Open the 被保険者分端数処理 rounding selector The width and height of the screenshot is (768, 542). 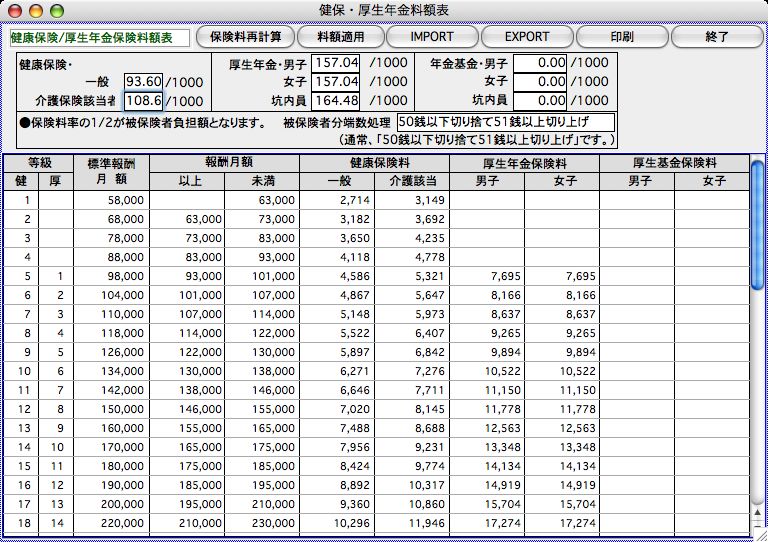pyautogui.click(x=505, y=122)
